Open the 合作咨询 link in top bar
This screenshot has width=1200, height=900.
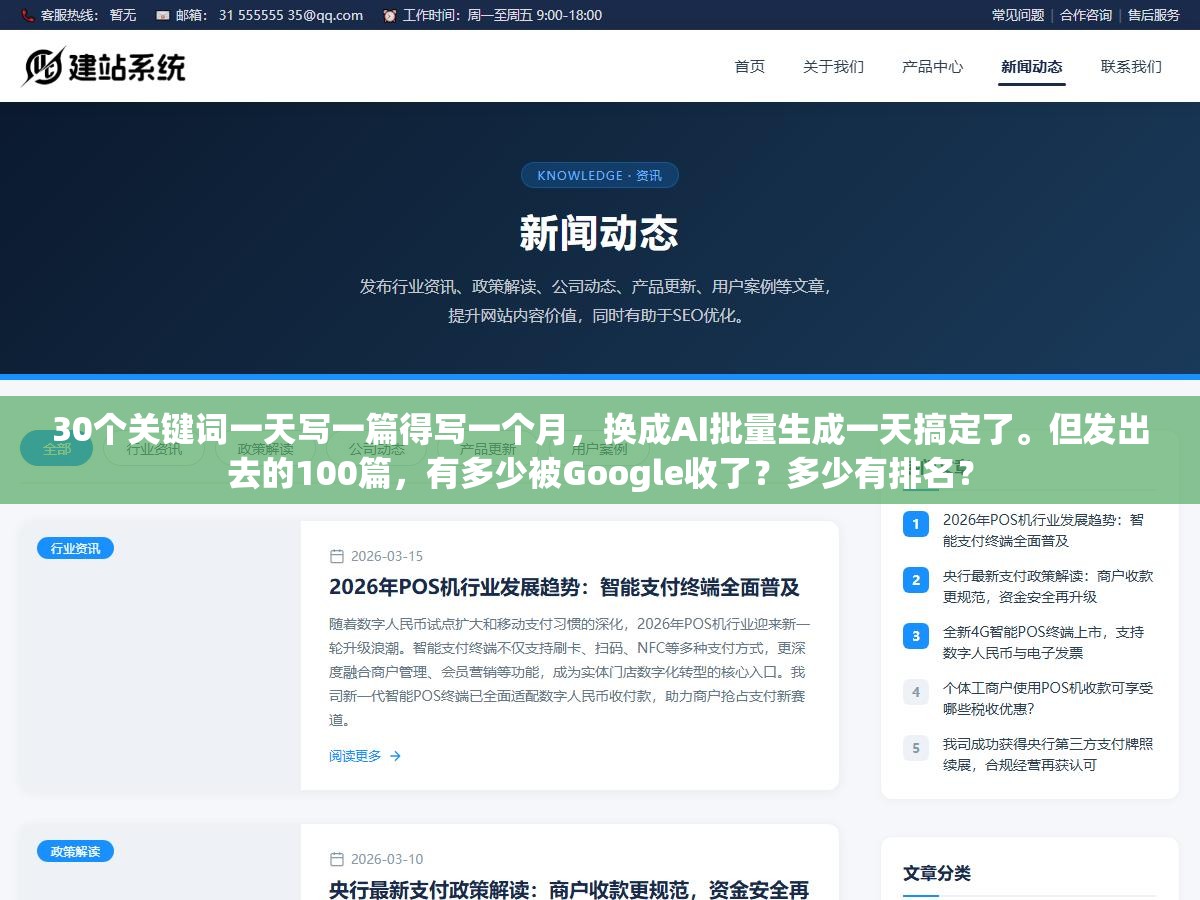click(x=1086, y=15)
